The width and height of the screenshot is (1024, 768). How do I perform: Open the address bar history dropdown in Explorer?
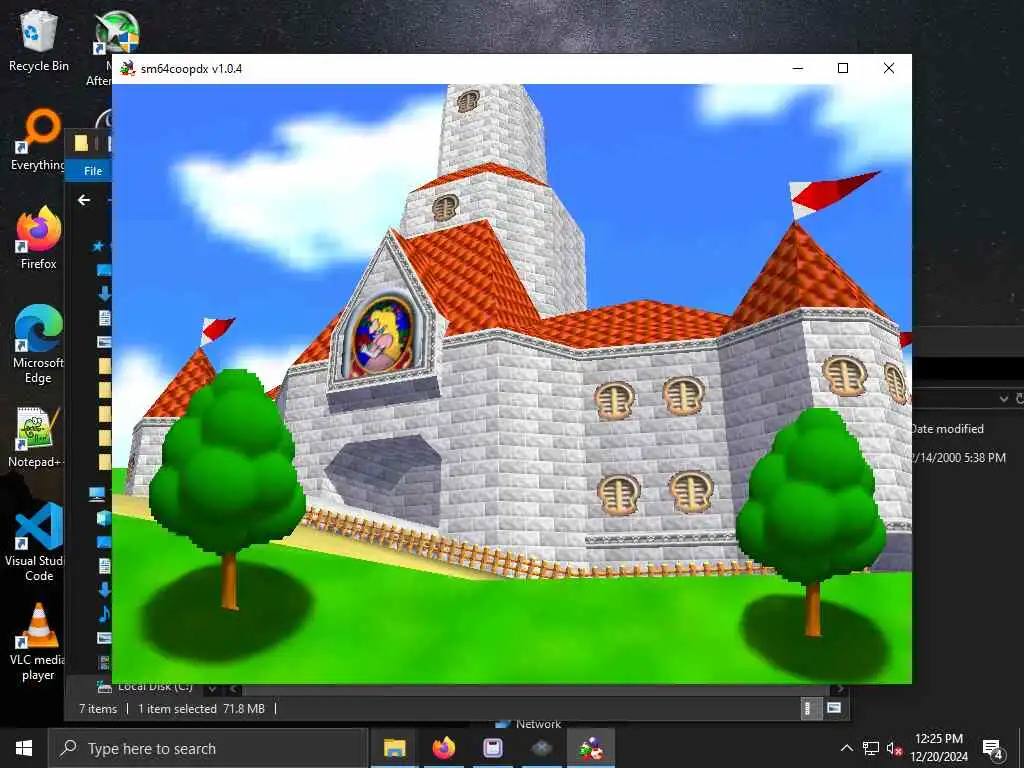(x=1004, y=398)
